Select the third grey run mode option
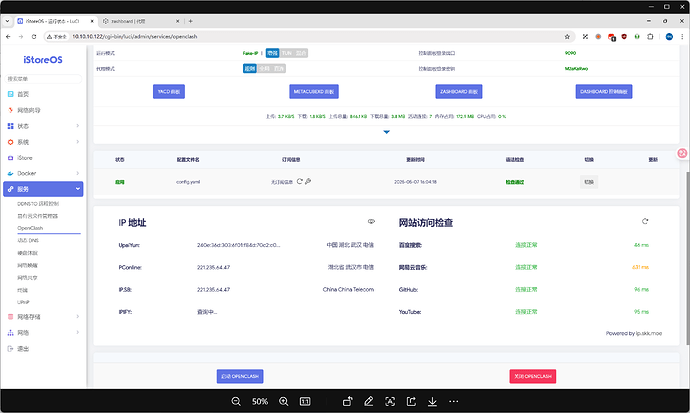 coord(301,53)
